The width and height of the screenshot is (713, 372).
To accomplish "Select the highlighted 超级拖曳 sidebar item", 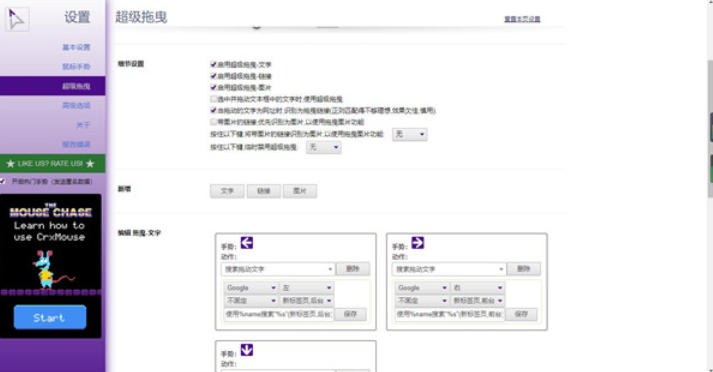I will coord(53,86).
